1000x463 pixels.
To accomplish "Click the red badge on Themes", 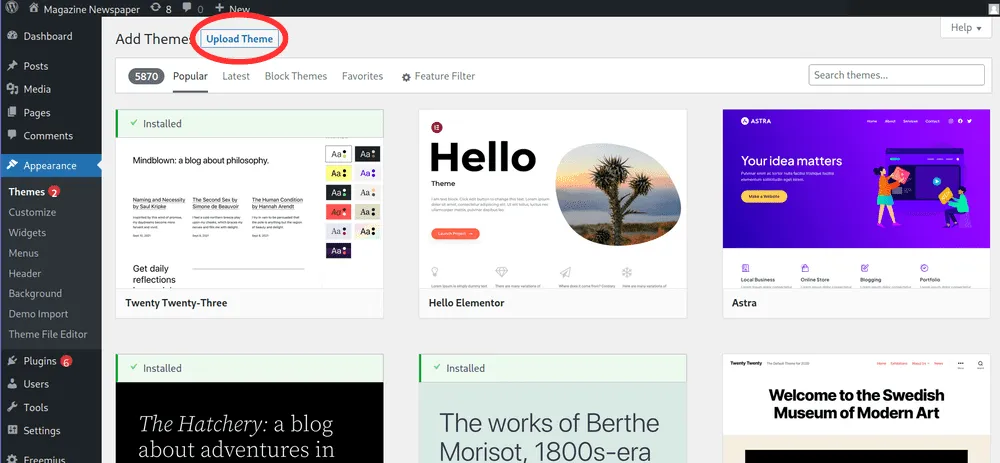I will [x=54, y=192].
